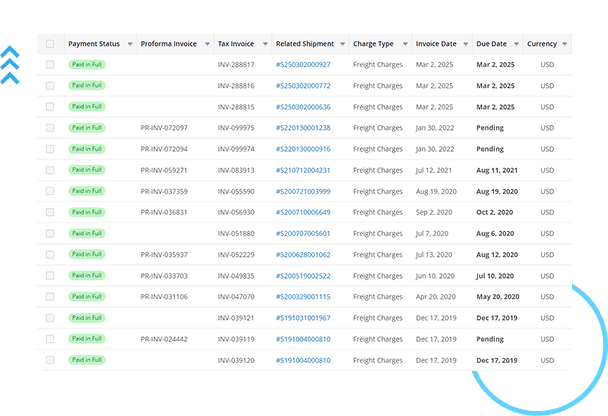Expand the Tax Invoice column filter
This screenshot has width=608, height=416.
(x=265, y=44)
